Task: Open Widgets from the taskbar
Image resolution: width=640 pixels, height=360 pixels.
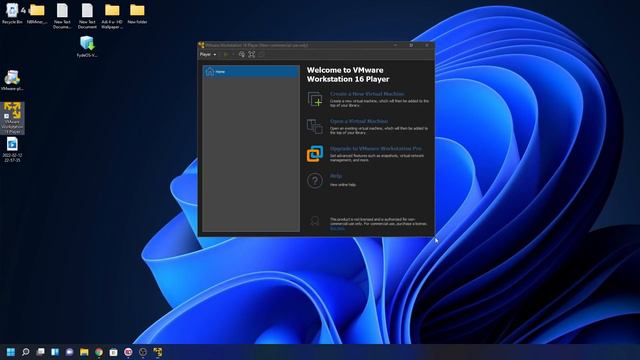Action: 55,352
